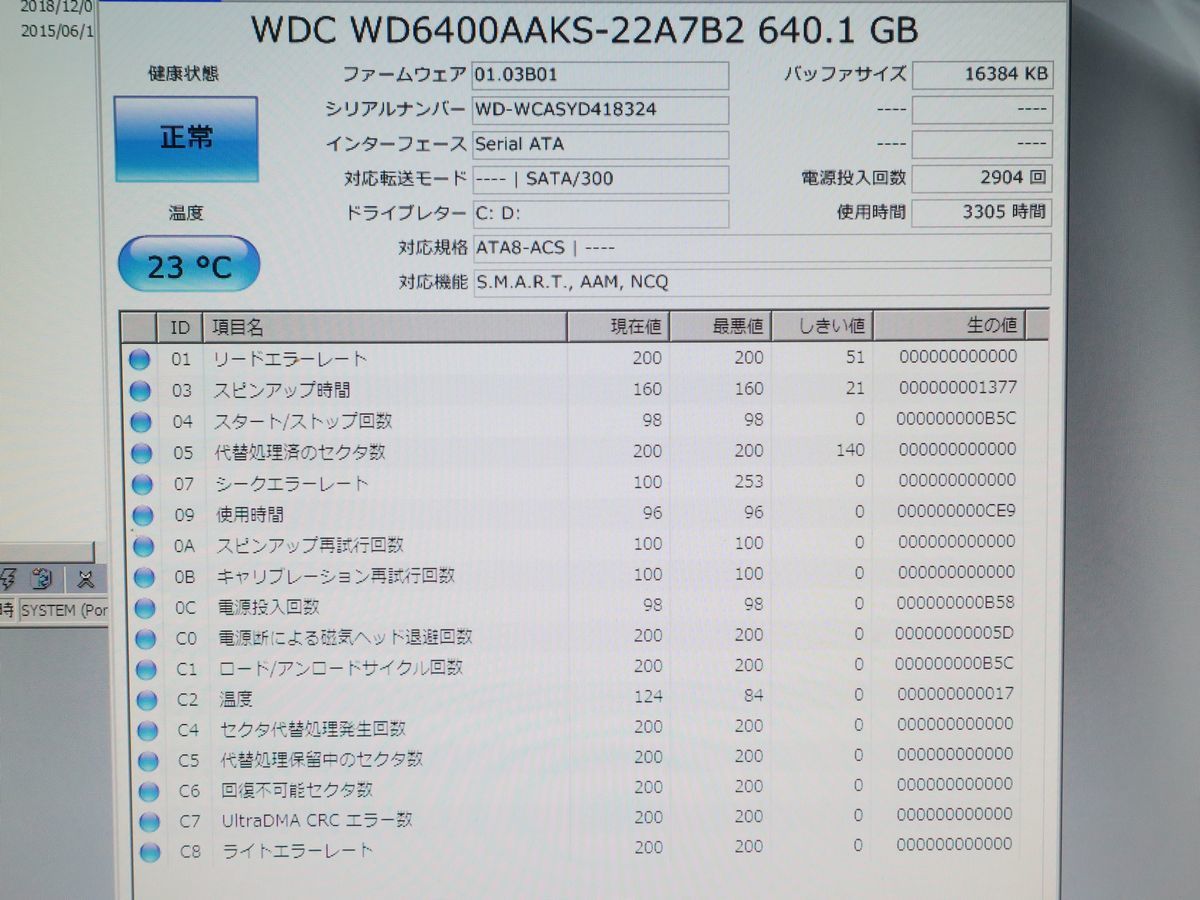This screenshot has height=900, width=1200.
Task: Click the ID column header
Action: 179,327
